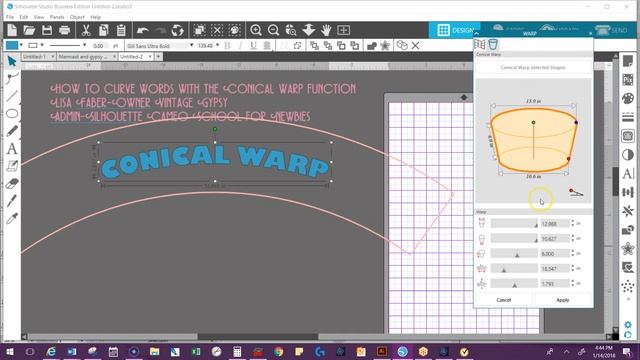Open the Gill Sans Ultra Bold font dropdown
This screenshot has height=360, width=640.
191,45
